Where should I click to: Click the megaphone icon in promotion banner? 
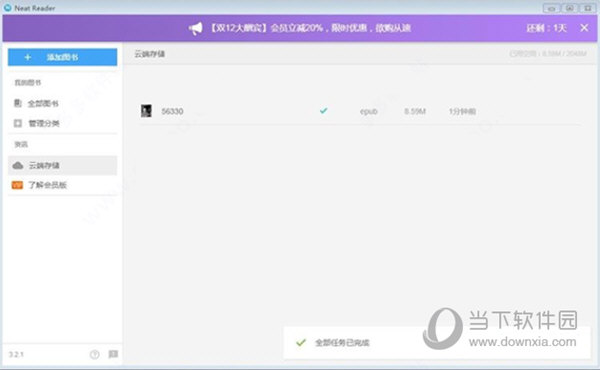[196, 28]
